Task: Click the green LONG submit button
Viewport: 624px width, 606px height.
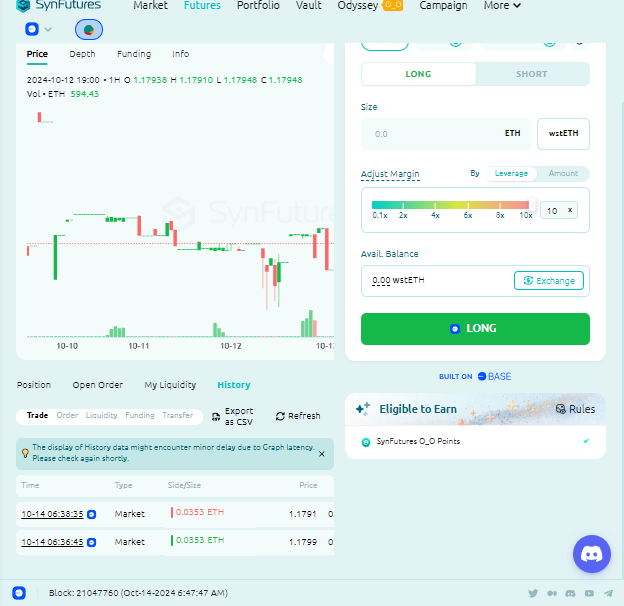Action: (x=475, y=329)
